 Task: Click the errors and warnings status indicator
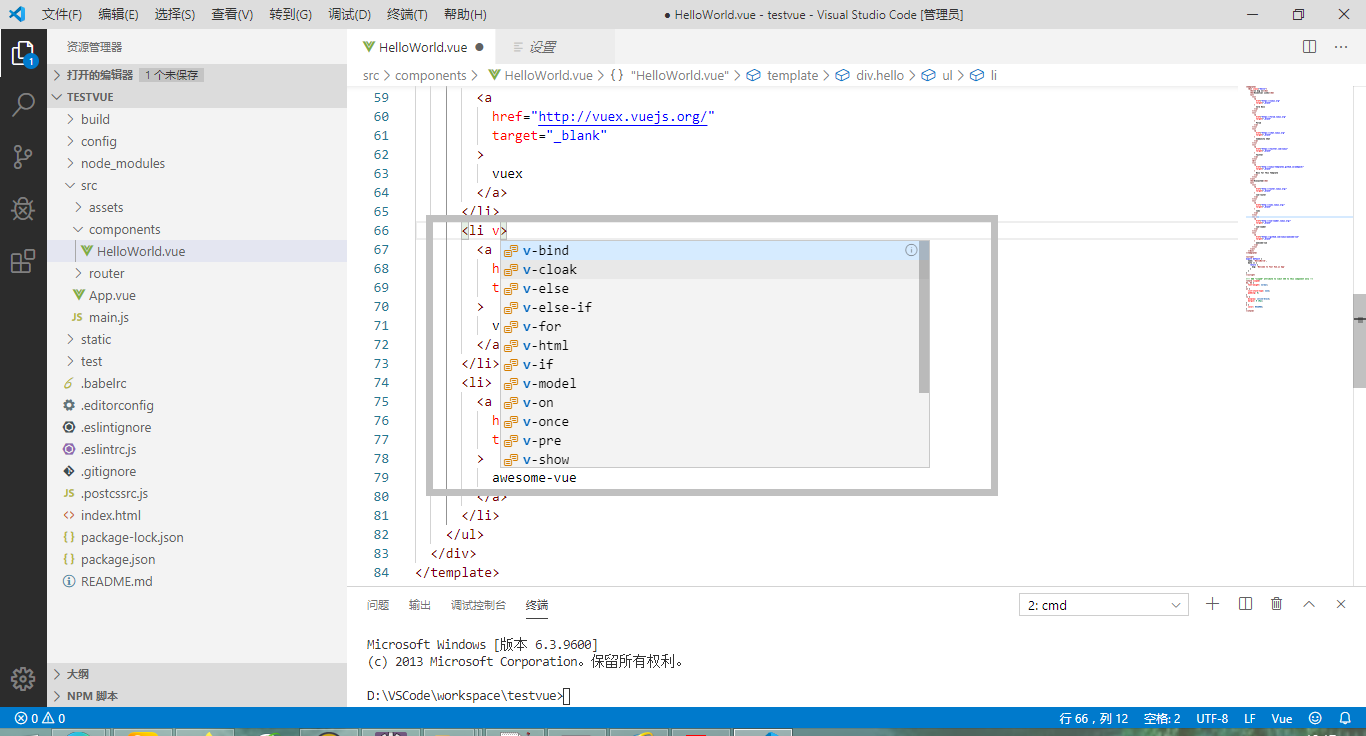[x=40, y=718]
